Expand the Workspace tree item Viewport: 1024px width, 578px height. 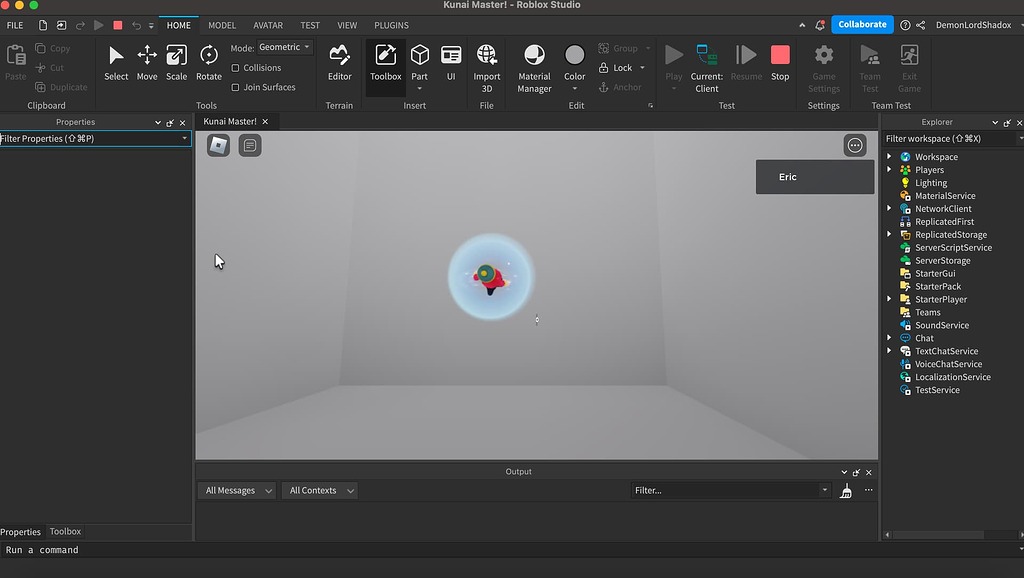tap(889, 156)
